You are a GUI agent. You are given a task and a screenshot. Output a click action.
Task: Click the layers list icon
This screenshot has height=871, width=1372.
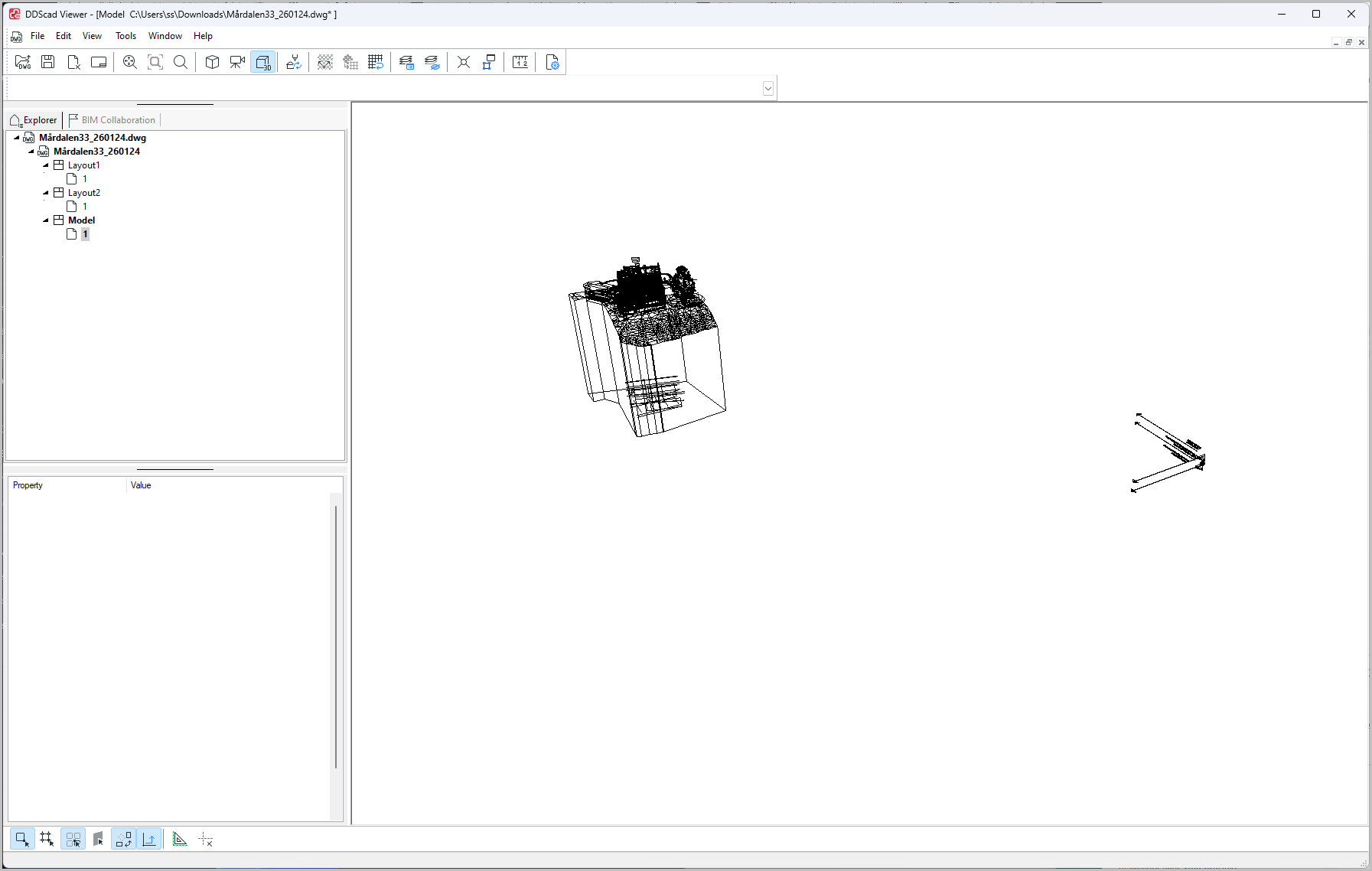(406, 63)
